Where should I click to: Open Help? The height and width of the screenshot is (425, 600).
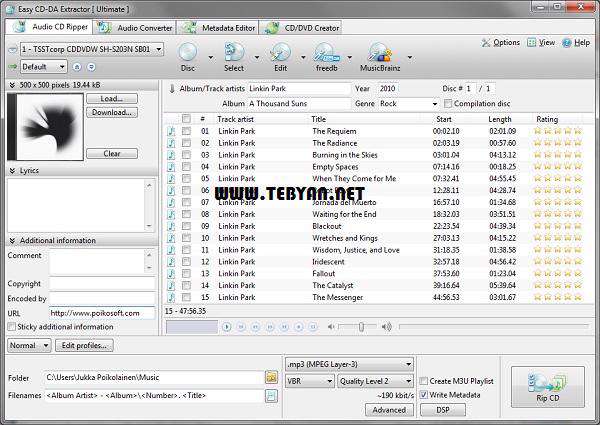pyautogui.click(x=576, y=42)
